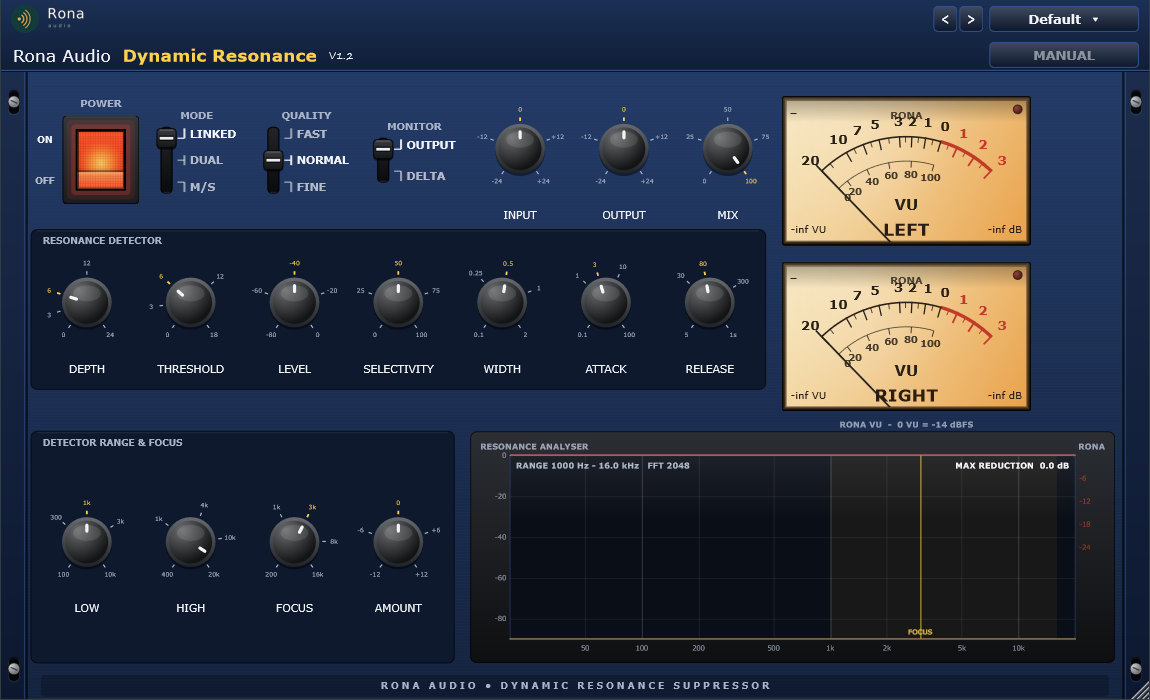Switch monitor to DELTA
1150x700 pixels.
pos(425,176)
